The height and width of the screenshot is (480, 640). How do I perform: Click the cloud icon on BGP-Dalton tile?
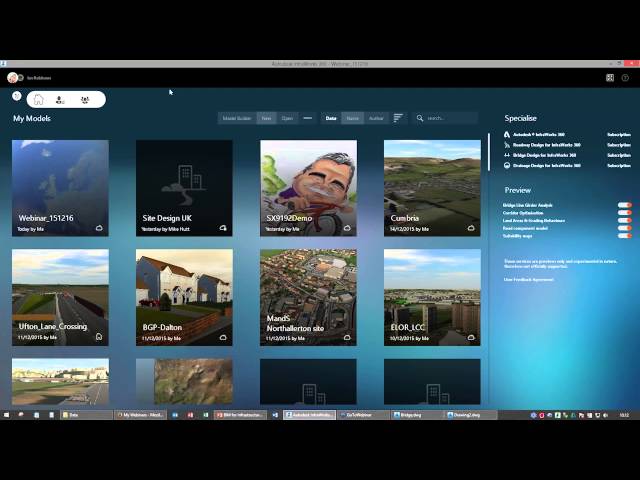tap(223, 337)
